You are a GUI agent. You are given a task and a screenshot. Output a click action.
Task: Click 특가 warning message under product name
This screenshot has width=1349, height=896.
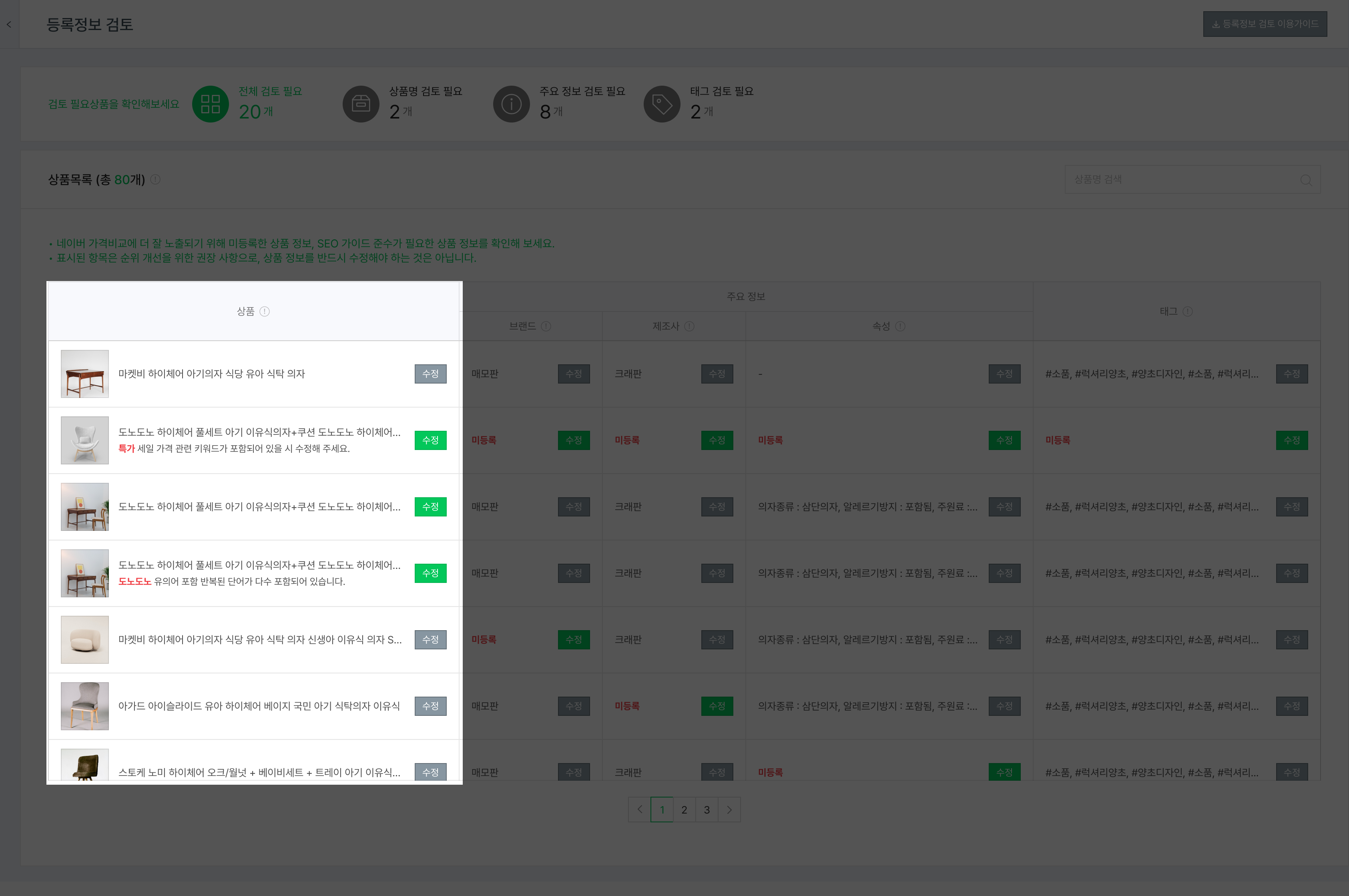pos(234,448)
